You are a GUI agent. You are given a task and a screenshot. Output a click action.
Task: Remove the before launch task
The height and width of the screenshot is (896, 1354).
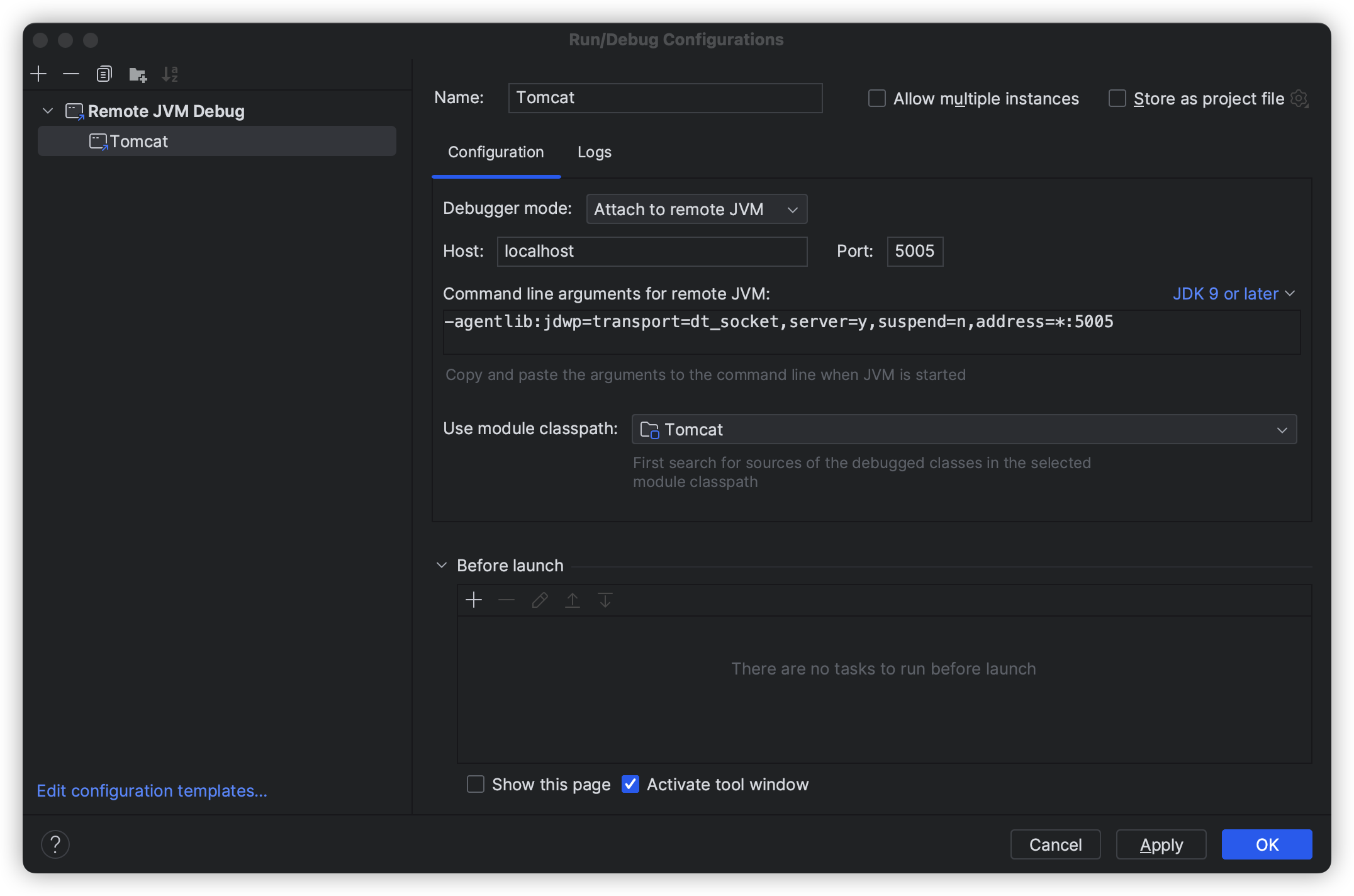(506, 600)
